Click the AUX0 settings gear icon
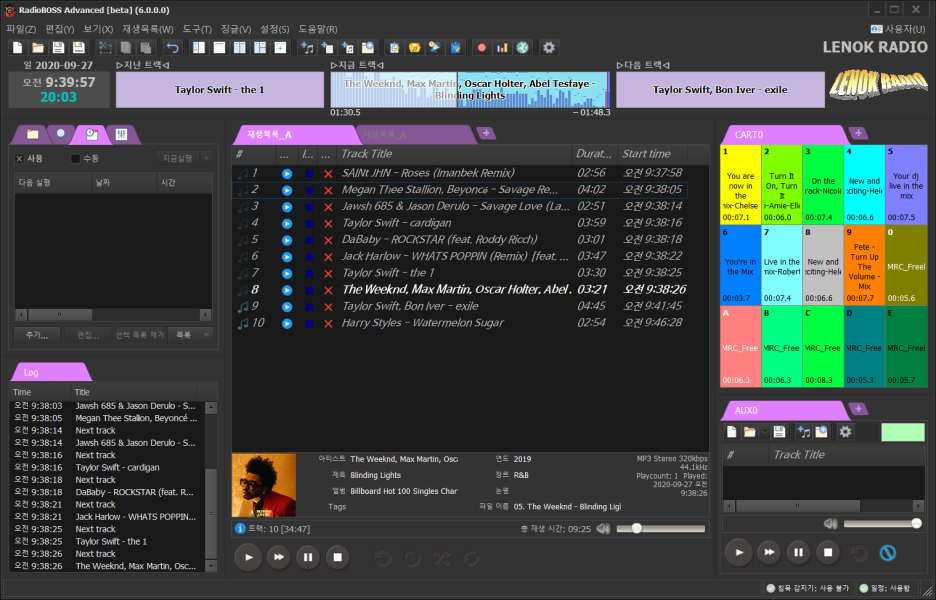 click(845, 432)
